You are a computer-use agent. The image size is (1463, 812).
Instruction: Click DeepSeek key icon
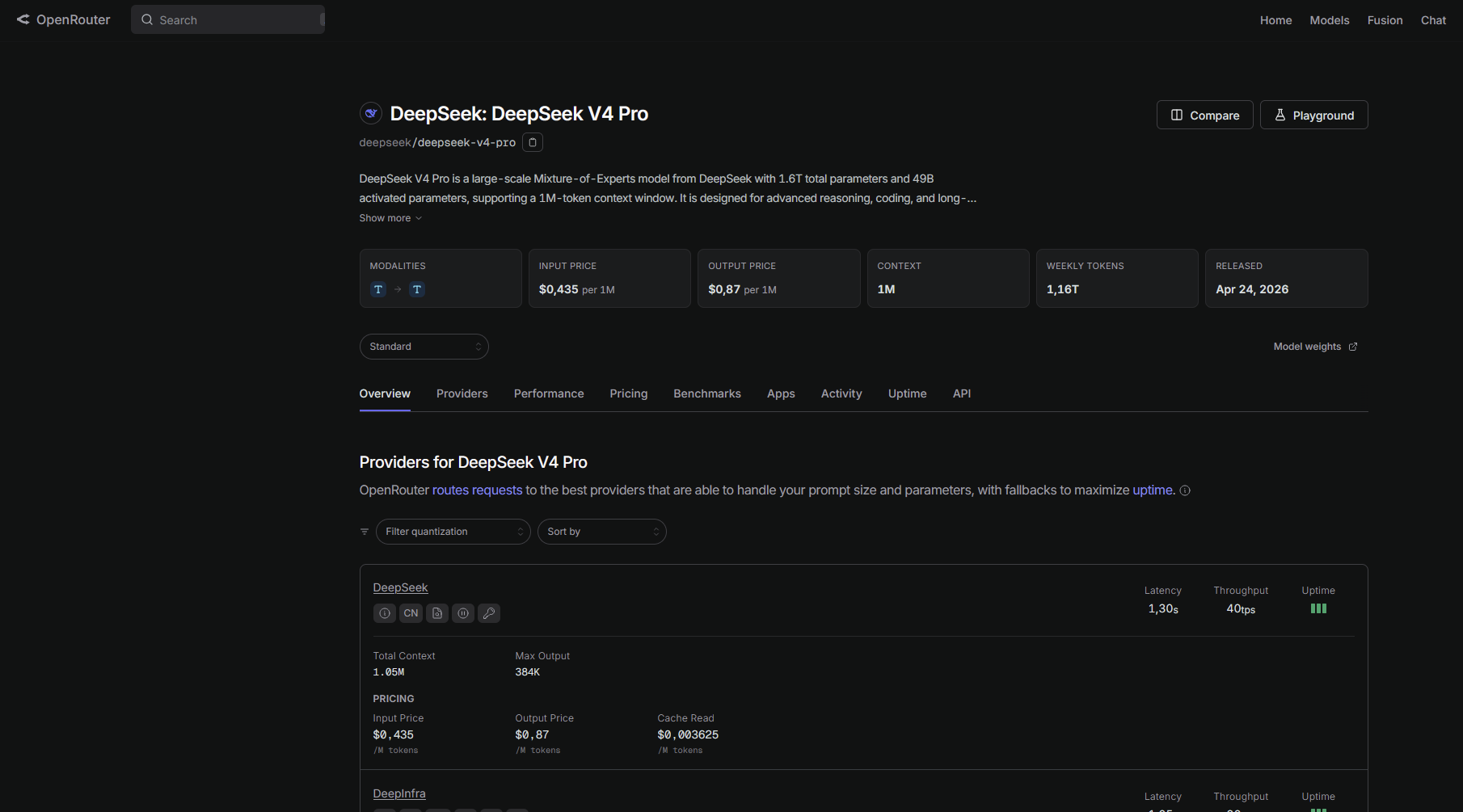(x=489, y=613)
